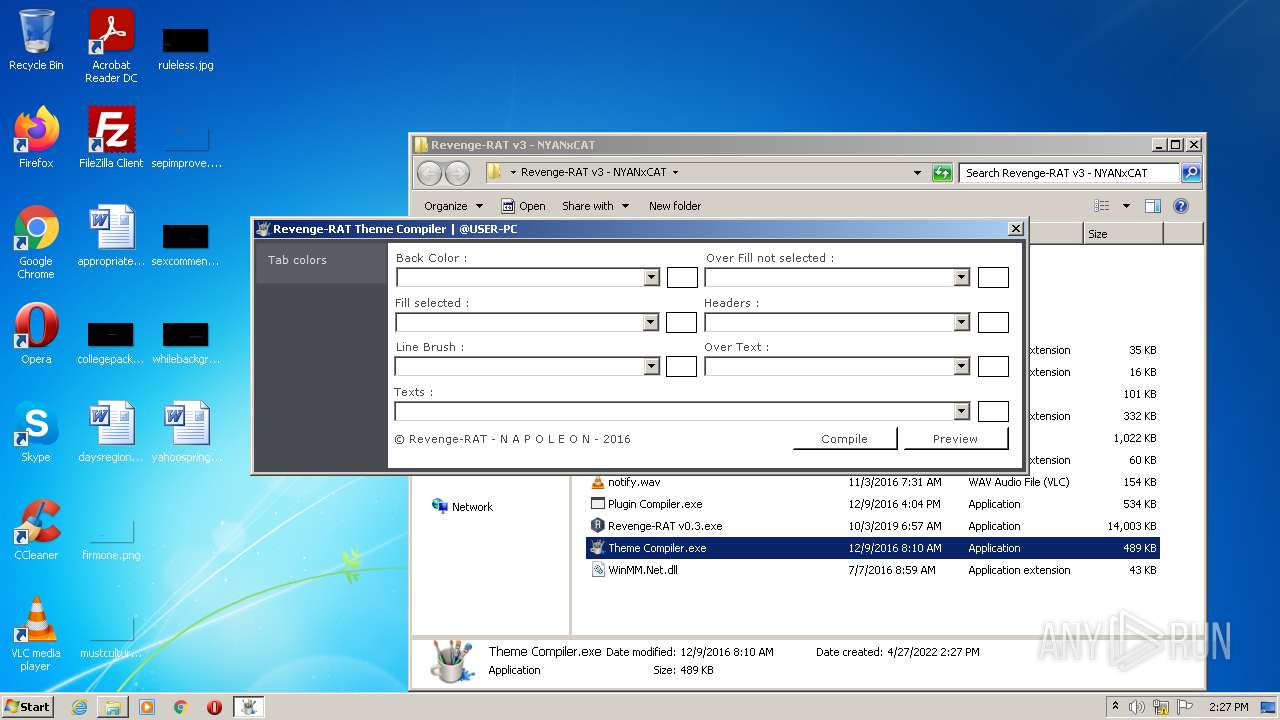Change view using Explorer view icon
The image size is (1280, 720).
click(1102, 206)
